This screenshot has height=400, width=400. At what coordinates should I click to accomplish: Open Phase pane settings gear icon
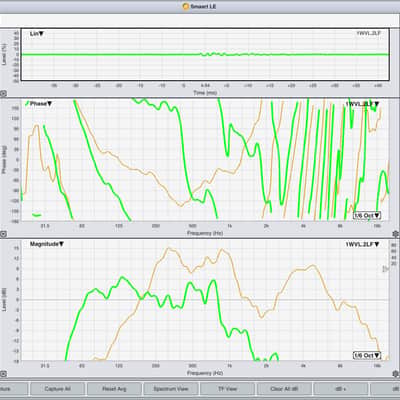pyautogui.click(x=396, y=234)
